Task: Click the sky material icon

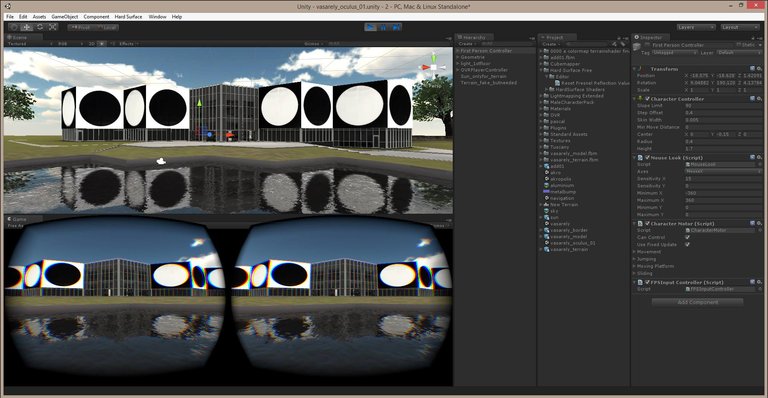Action: pyautogui.click(x=547, y=211)
